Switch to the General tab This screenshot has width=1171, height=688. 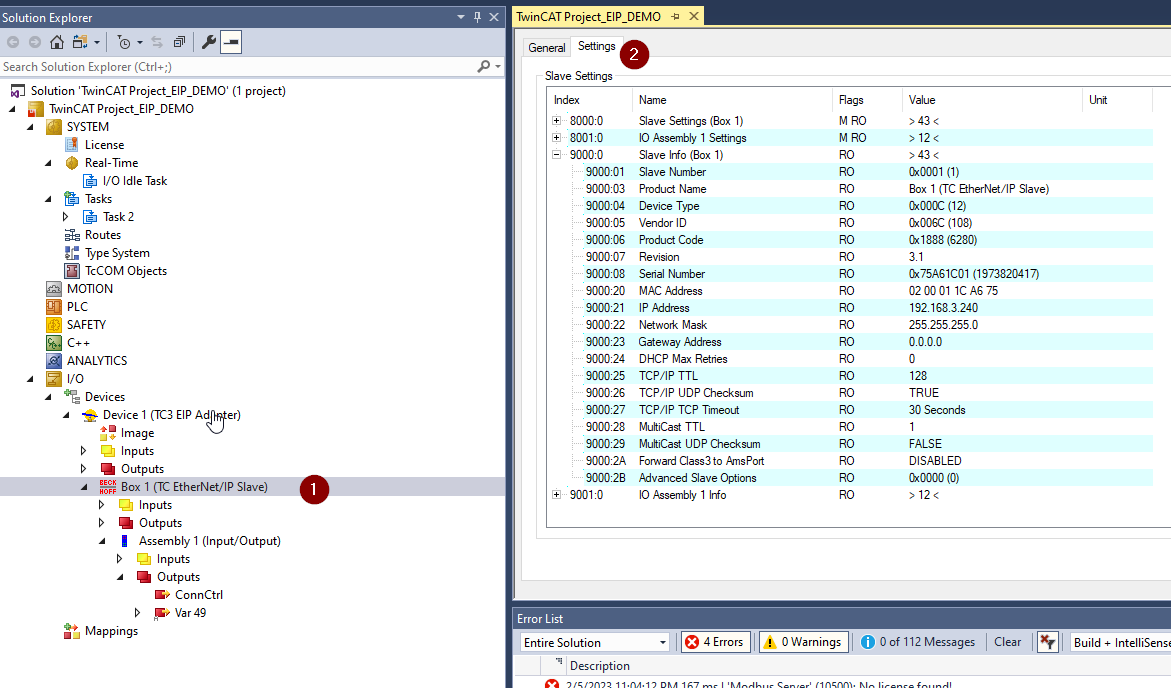(547, 47)
